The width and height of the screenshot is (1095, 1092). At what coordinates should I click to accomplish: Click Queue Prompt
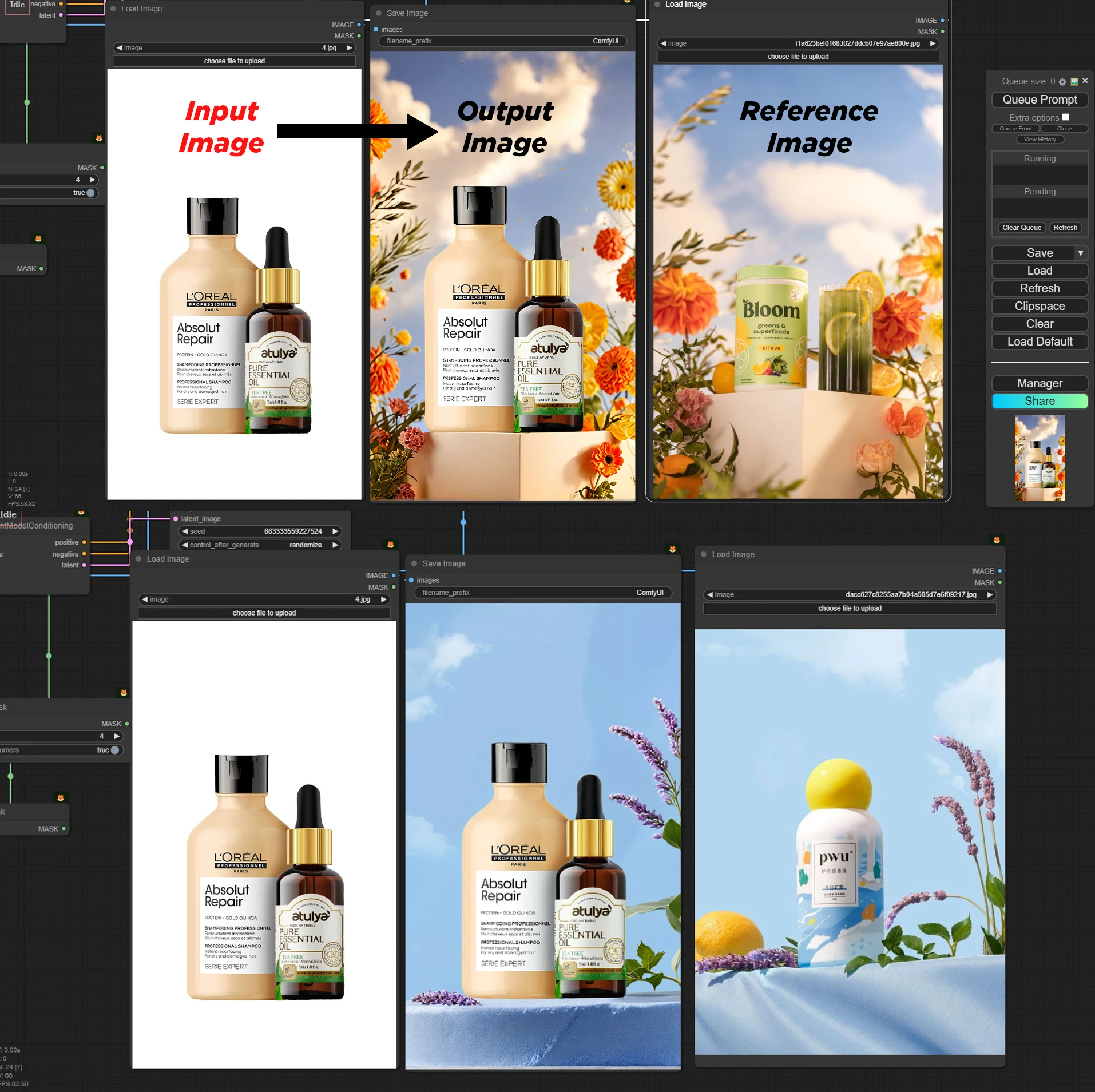[1040, 100]
